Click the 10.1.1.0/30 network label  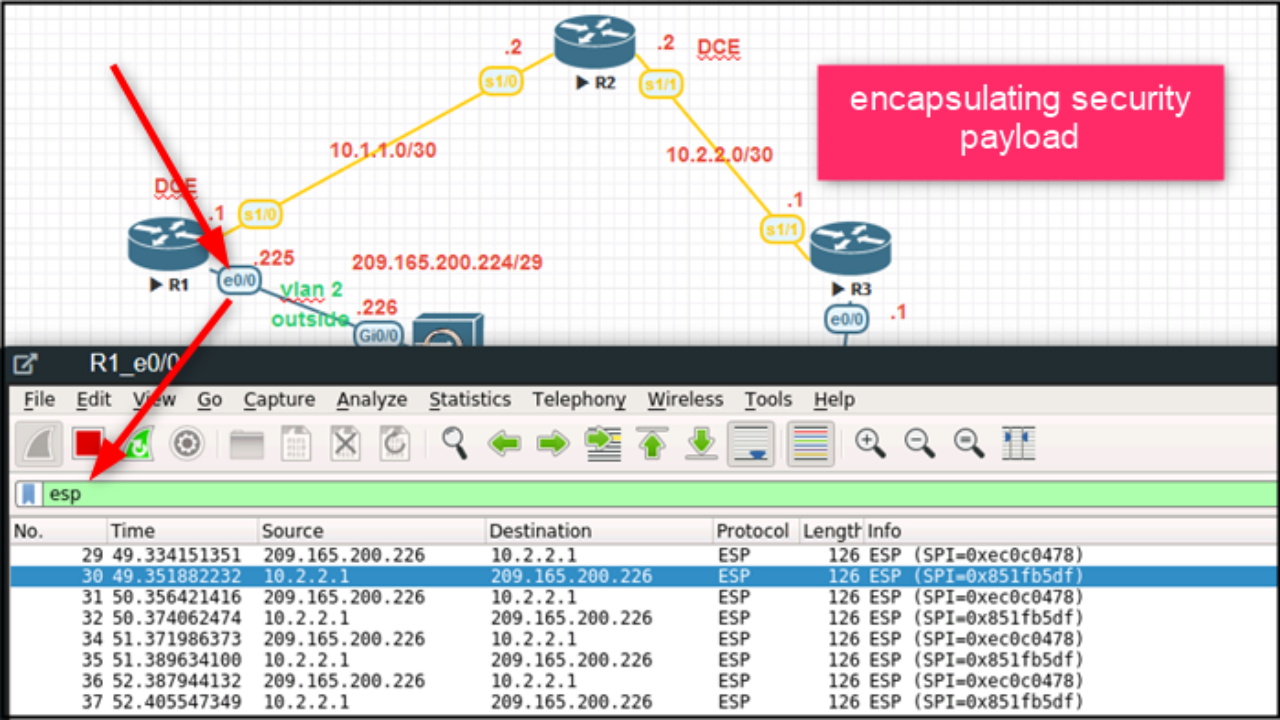[x=383, y=151]
